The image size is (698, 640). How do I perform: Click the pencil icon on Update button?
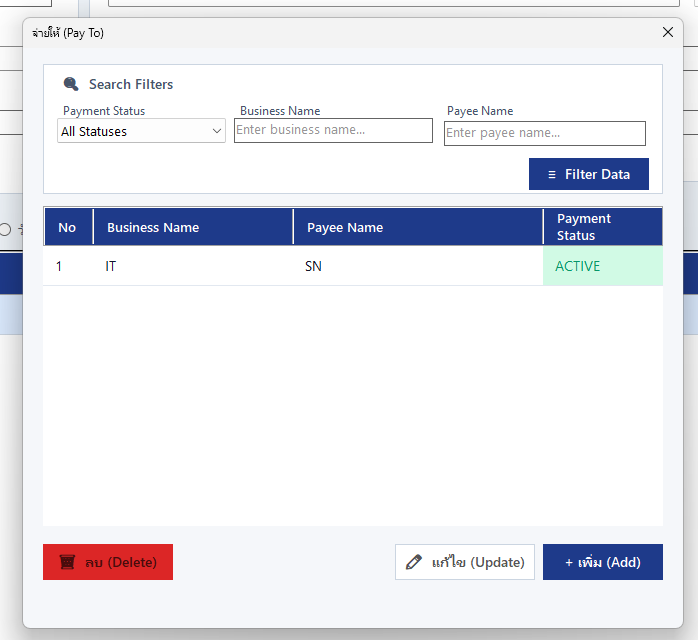click(x=414, y=562)
